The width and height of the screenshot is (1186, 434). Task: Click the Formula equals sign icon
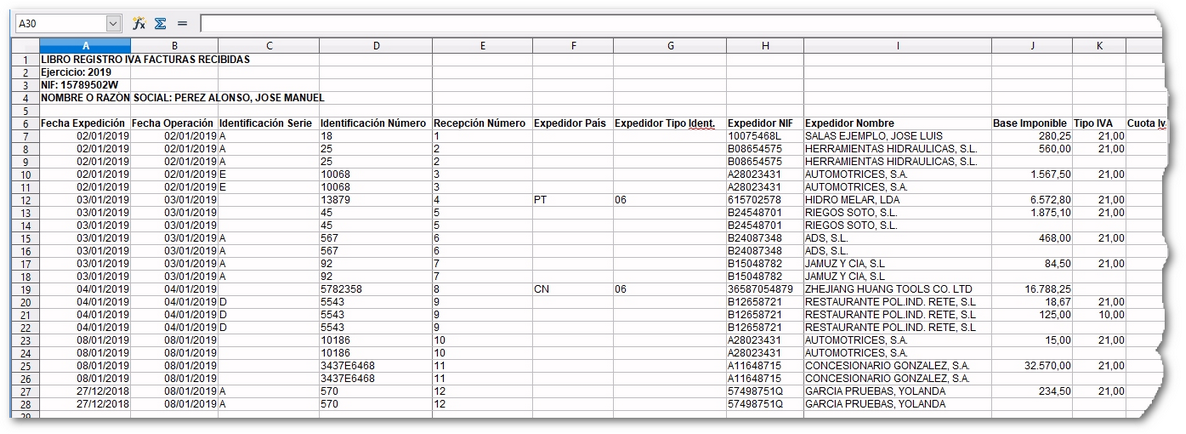(182, 23)
